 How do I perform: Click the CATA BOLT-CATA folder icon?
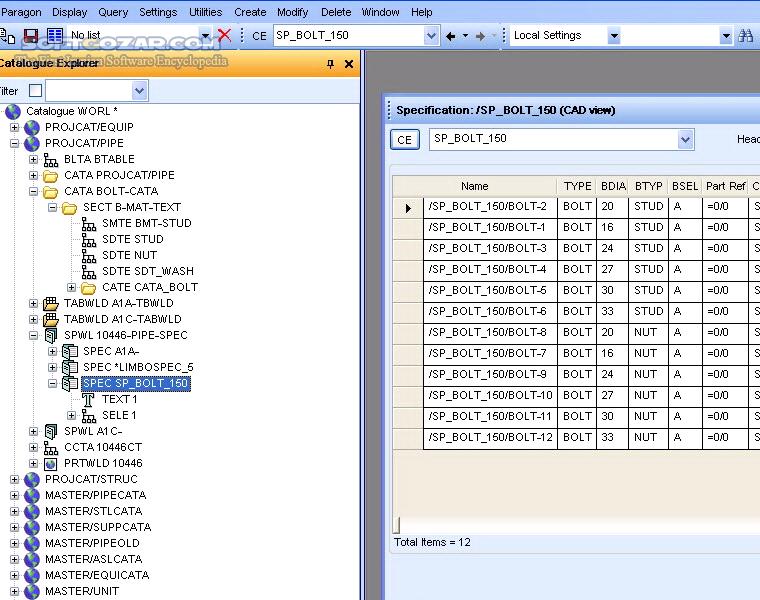50,191
